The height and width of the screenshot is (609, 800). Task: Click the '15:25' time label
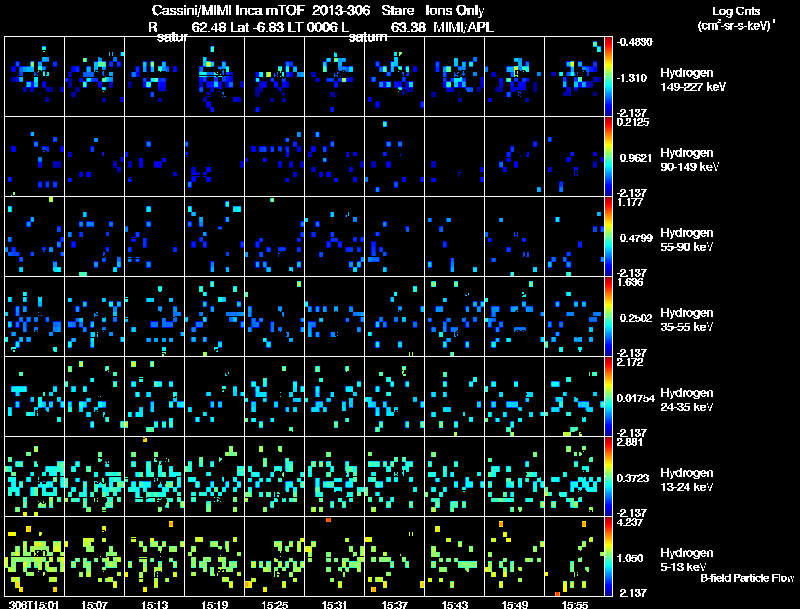(274, 604)
